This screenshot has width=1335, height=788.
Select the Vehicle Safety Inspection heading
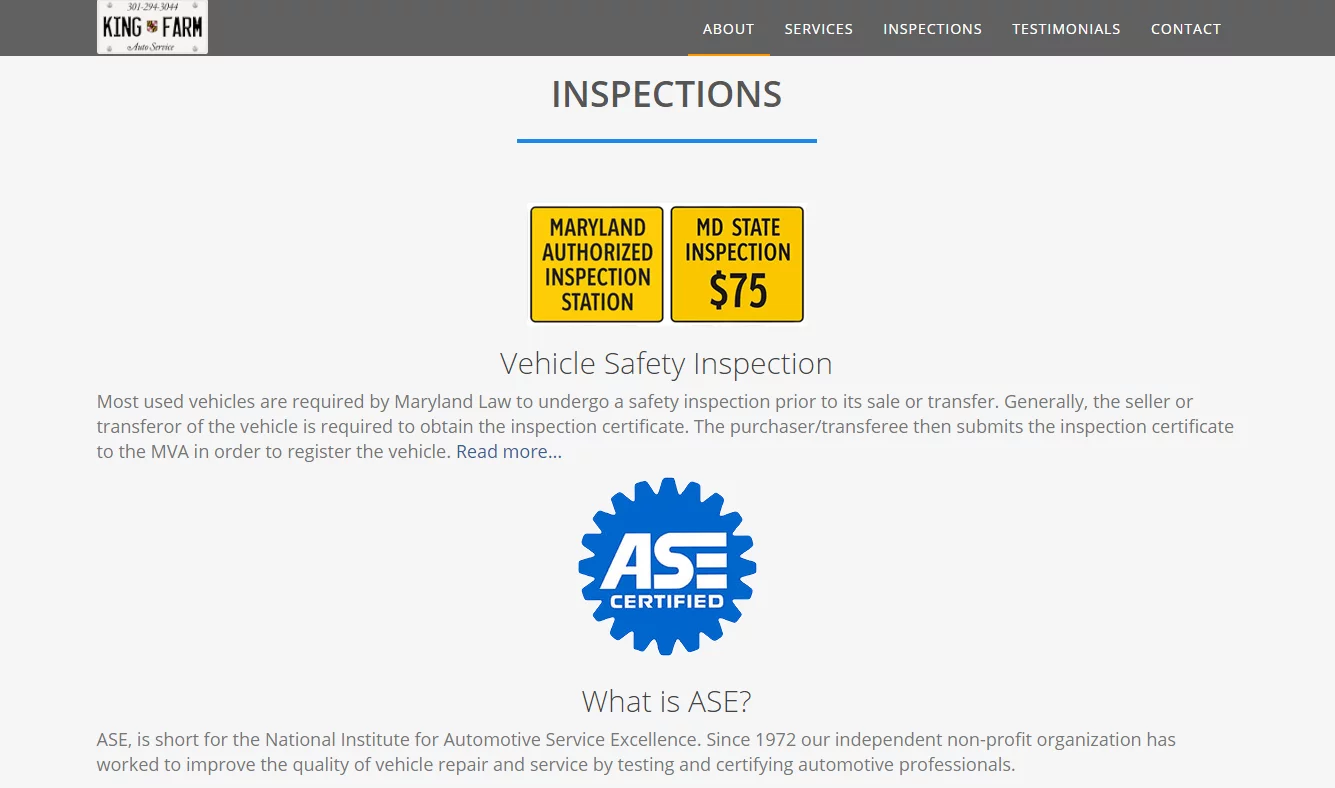(x=666, y=363)
